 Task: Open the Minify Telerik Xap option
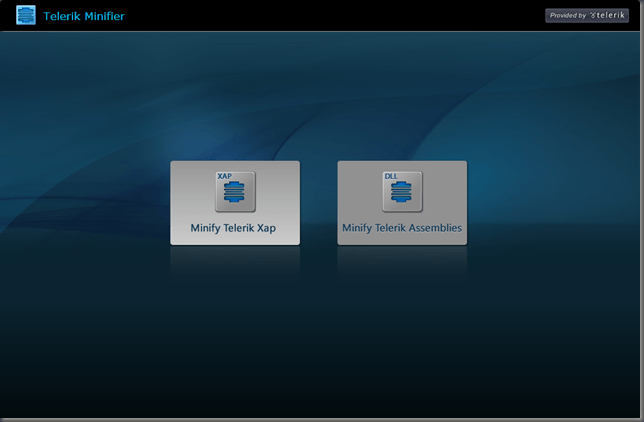(235, 203)
